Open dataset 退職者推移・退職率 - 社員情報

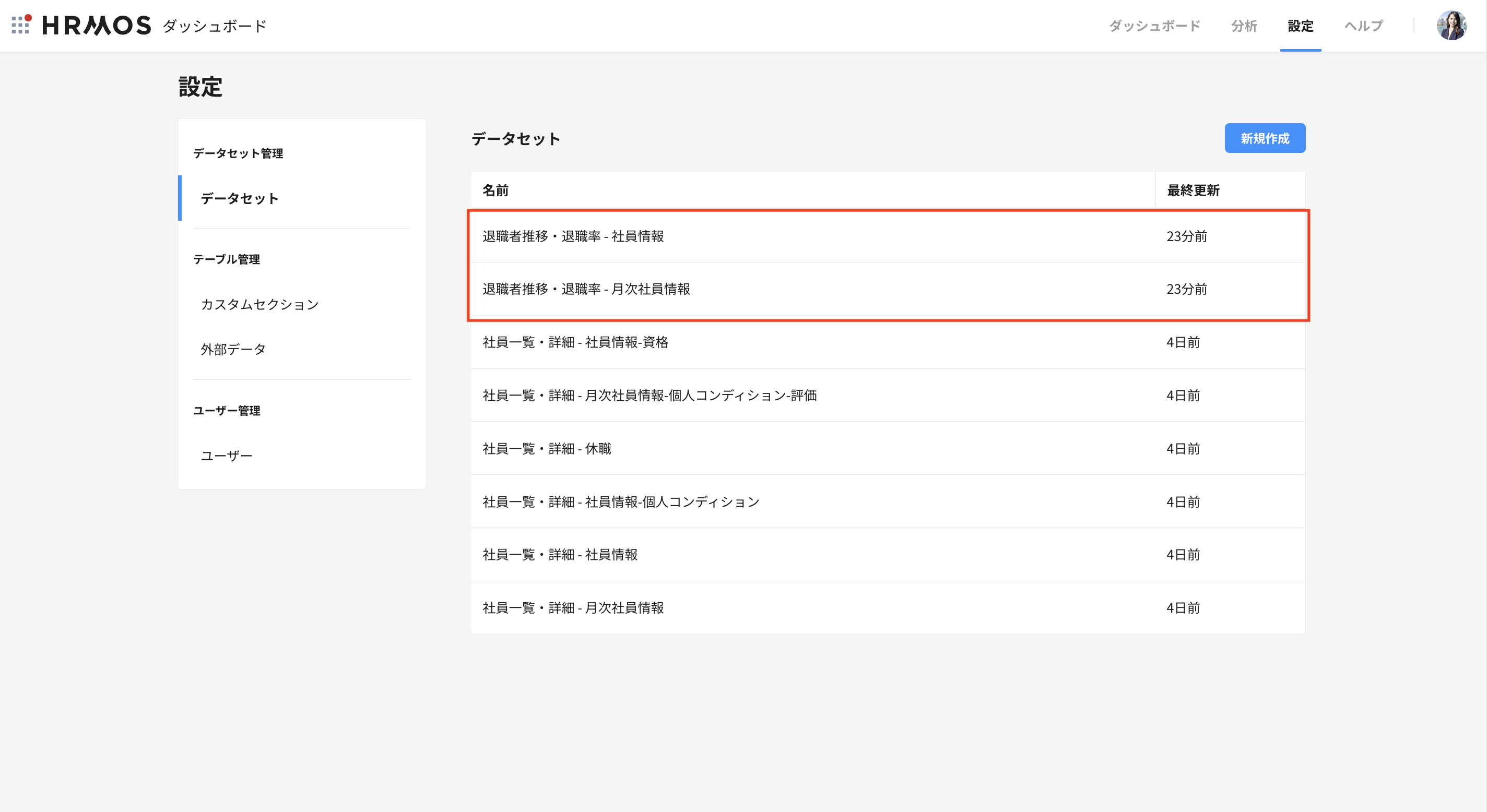tap(573, 236)
